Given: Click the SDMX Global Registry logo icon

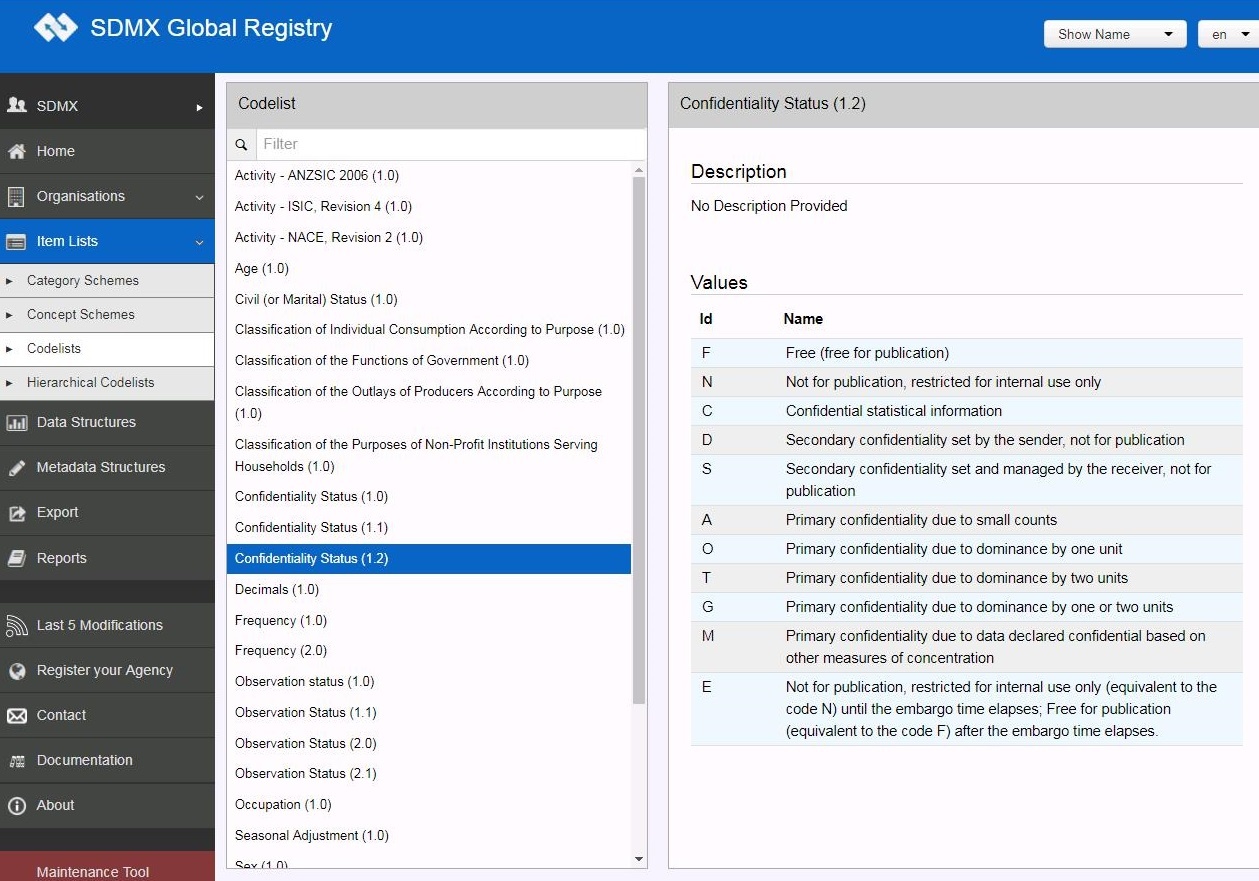Looking at the screenshot, I should pyautogui.click(x=55, y=28).
